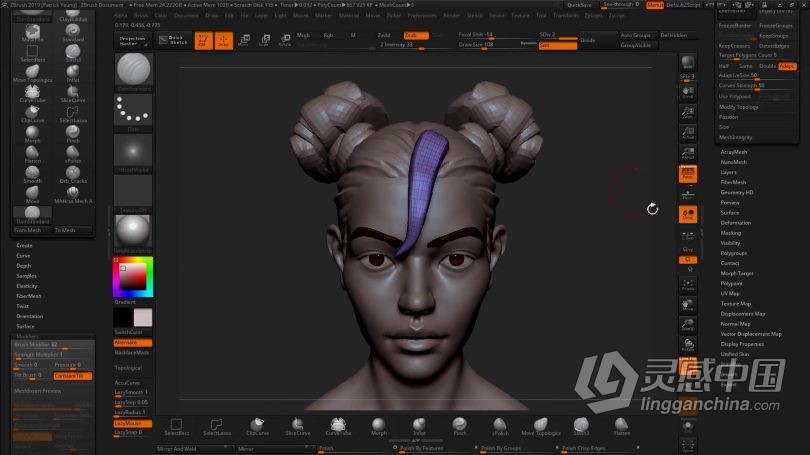Click the Draw mode button in the top shelf

[x=224, y=40]
